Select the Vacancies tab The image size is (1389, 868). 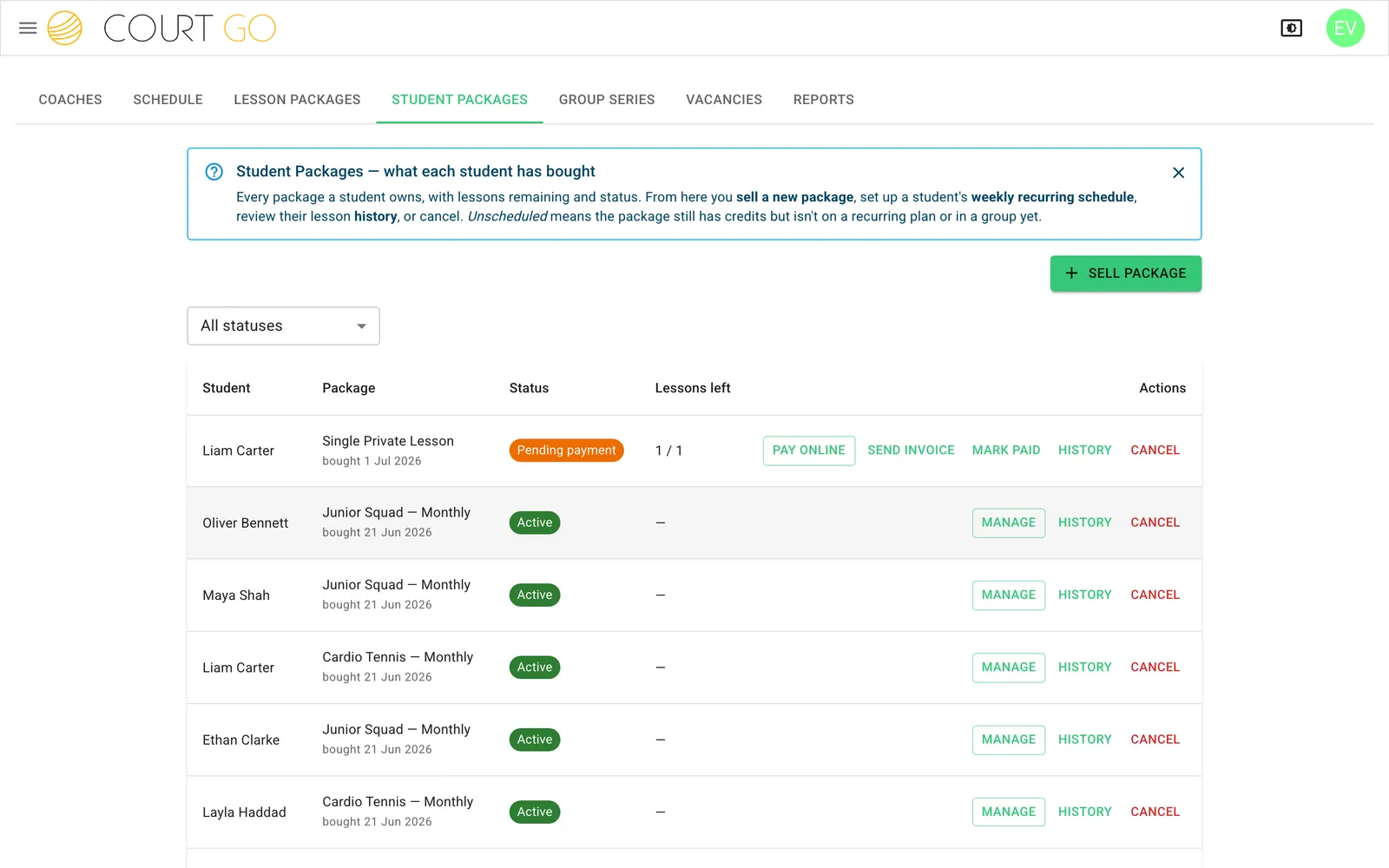click(x=724, y=100)
